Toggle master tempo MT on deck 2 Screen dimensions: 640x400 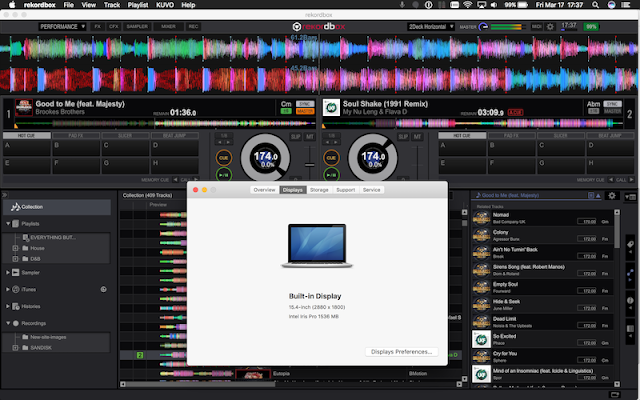pyautogui.click(x=417, y=137)
